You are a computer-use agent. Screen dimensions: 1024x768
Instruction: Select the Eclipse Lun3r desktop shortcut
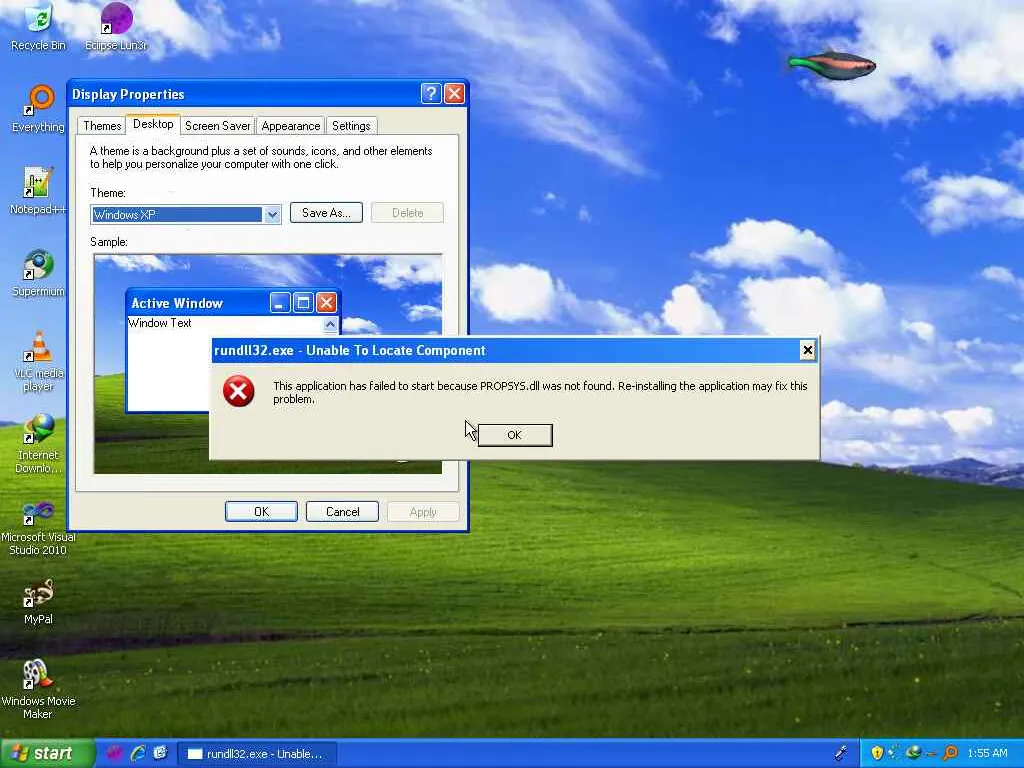116,26
